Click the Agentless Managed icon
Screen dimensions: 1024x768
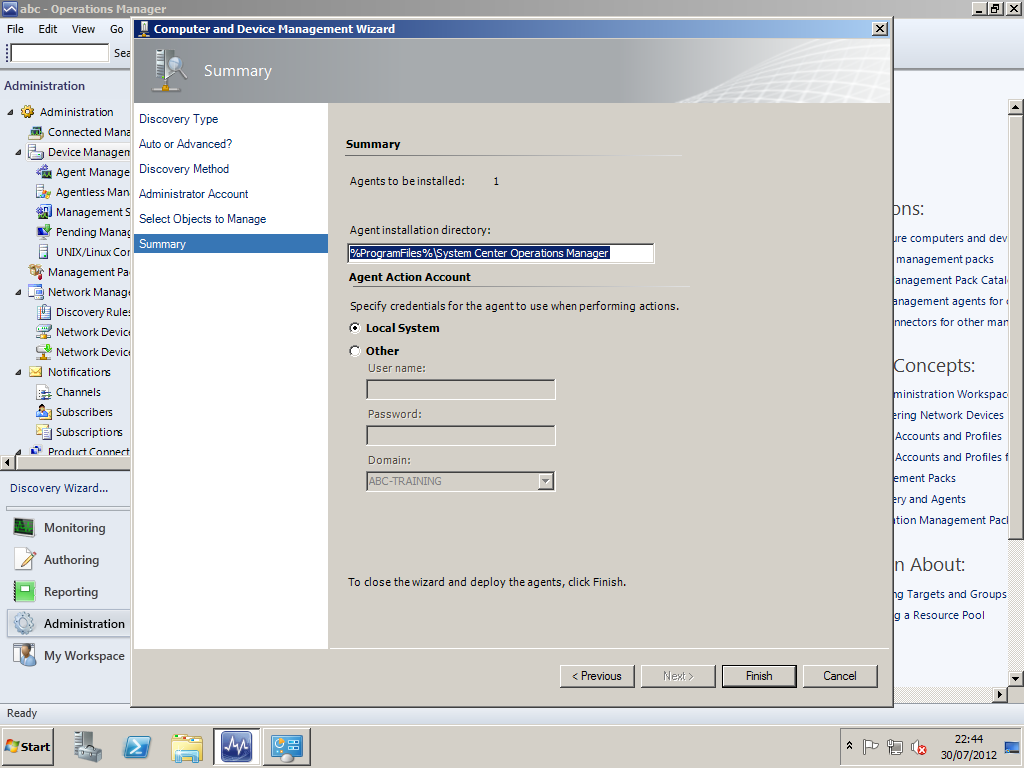click(44, 192)
